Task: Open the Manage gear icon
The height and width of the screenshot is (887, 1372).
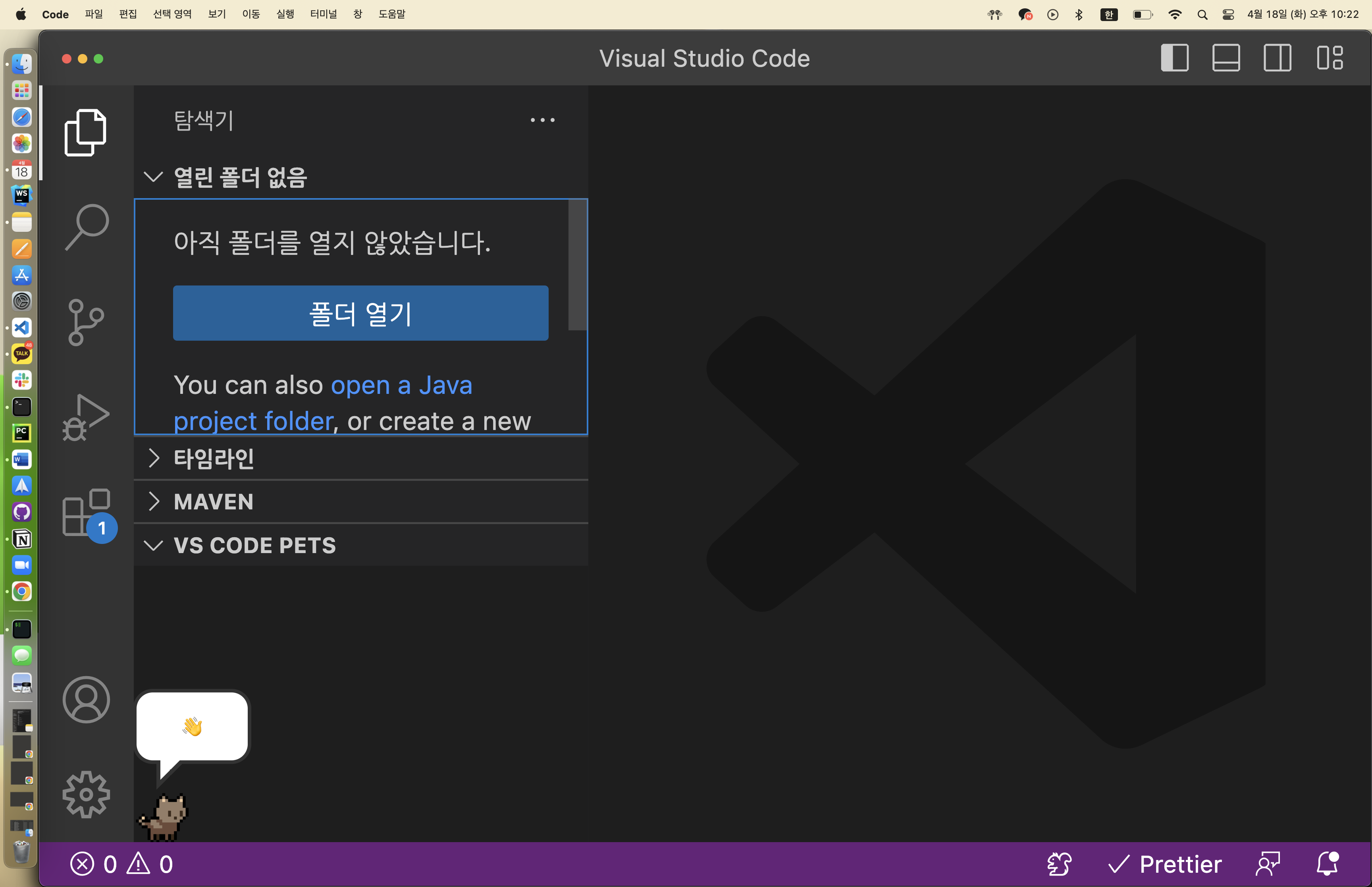Action: (x=86, y=794)
